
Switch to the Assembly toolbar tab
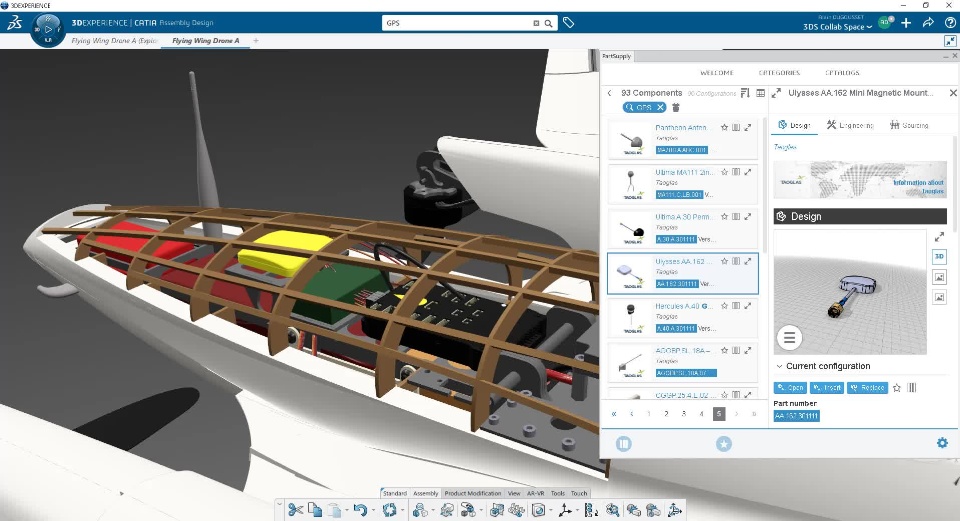426,493
